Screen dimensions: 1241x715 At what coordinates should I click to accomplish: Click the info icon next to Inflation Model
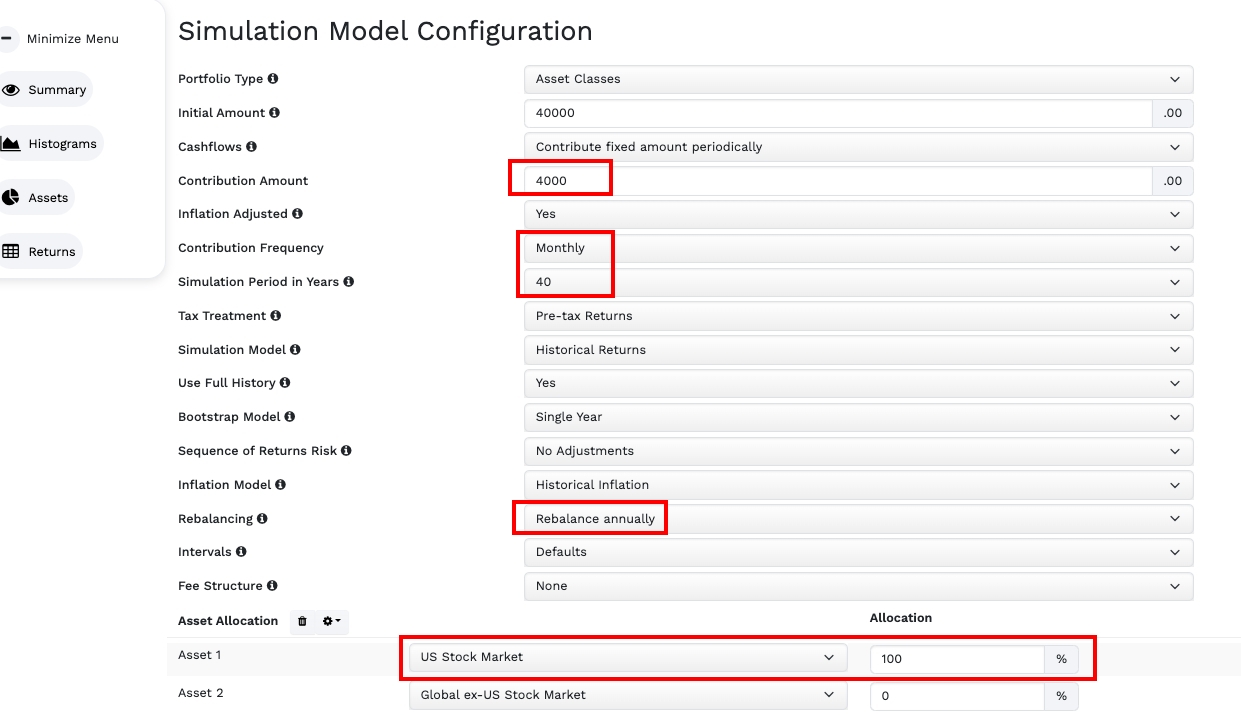[280, 485]
